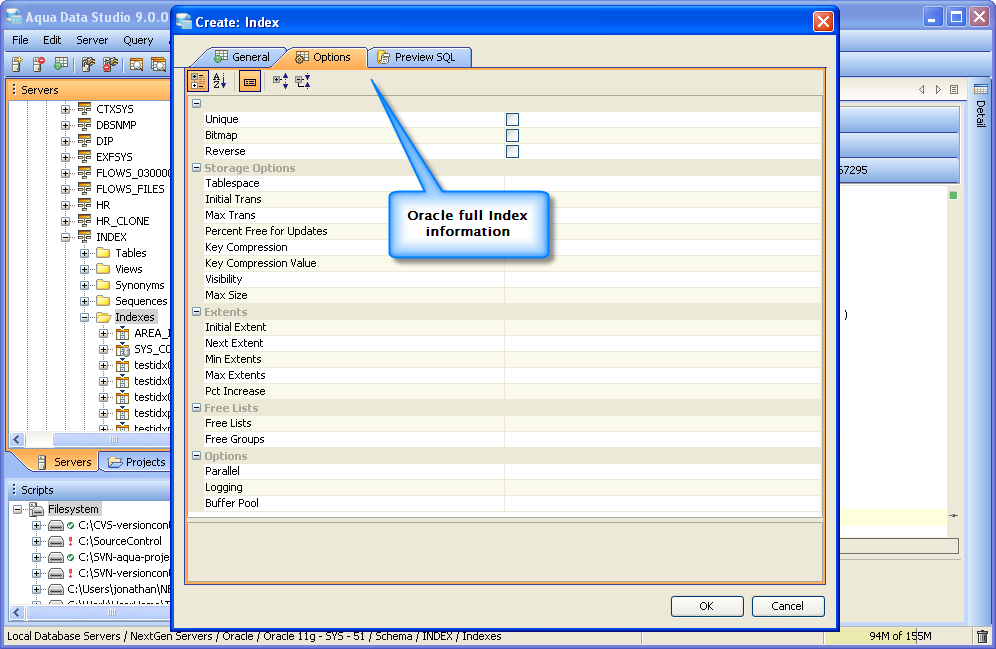The width and height of the screenshot is (996, 649).
Task: Select the Servers tab at bottom of panel
Action: (64, 462)
